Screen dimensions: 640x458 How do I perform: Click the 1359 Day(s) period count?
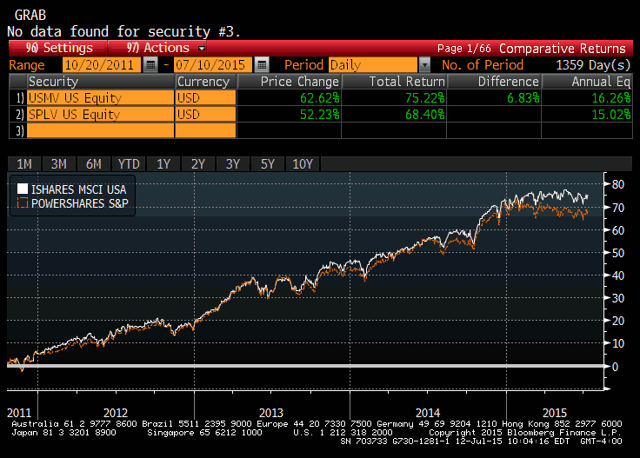pos(593,65)
